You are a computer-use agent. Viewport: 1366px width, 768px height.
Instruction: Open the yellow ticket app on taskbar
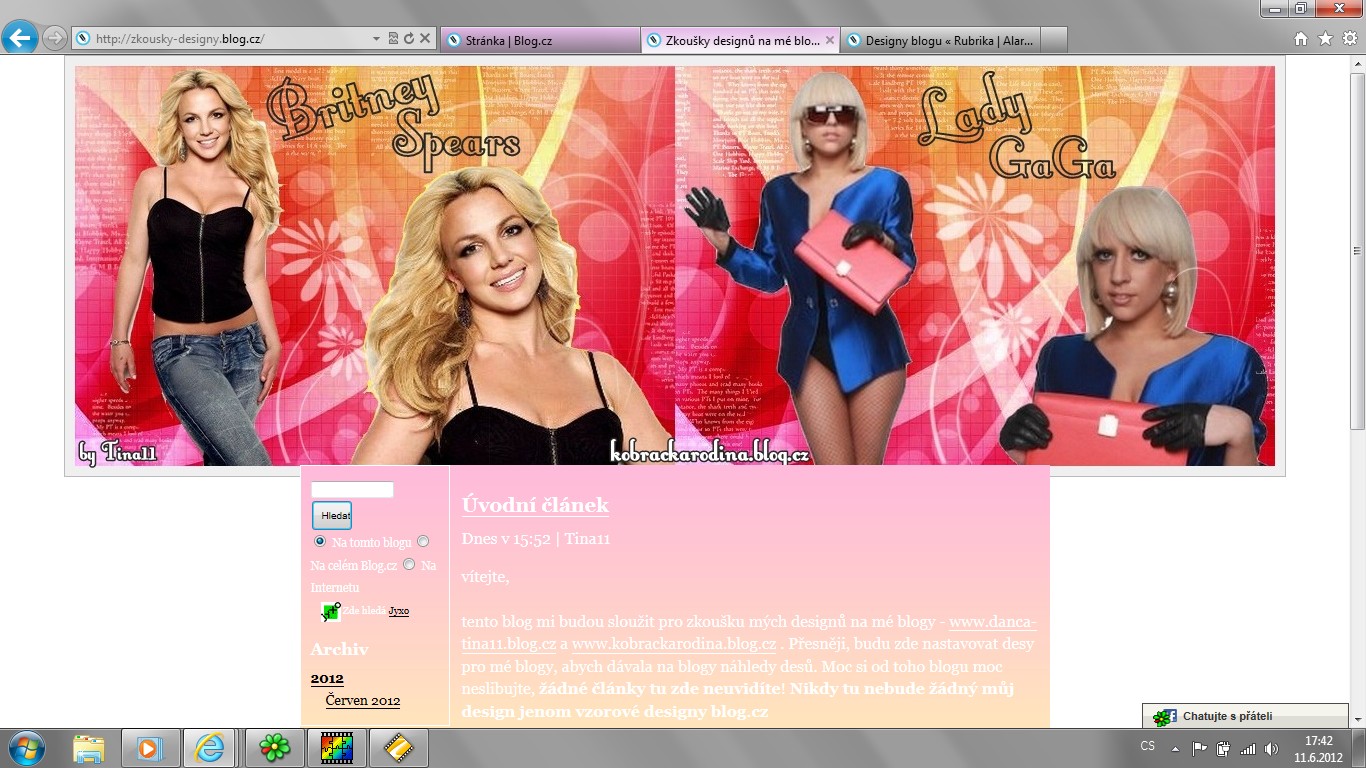pos(398,748)
